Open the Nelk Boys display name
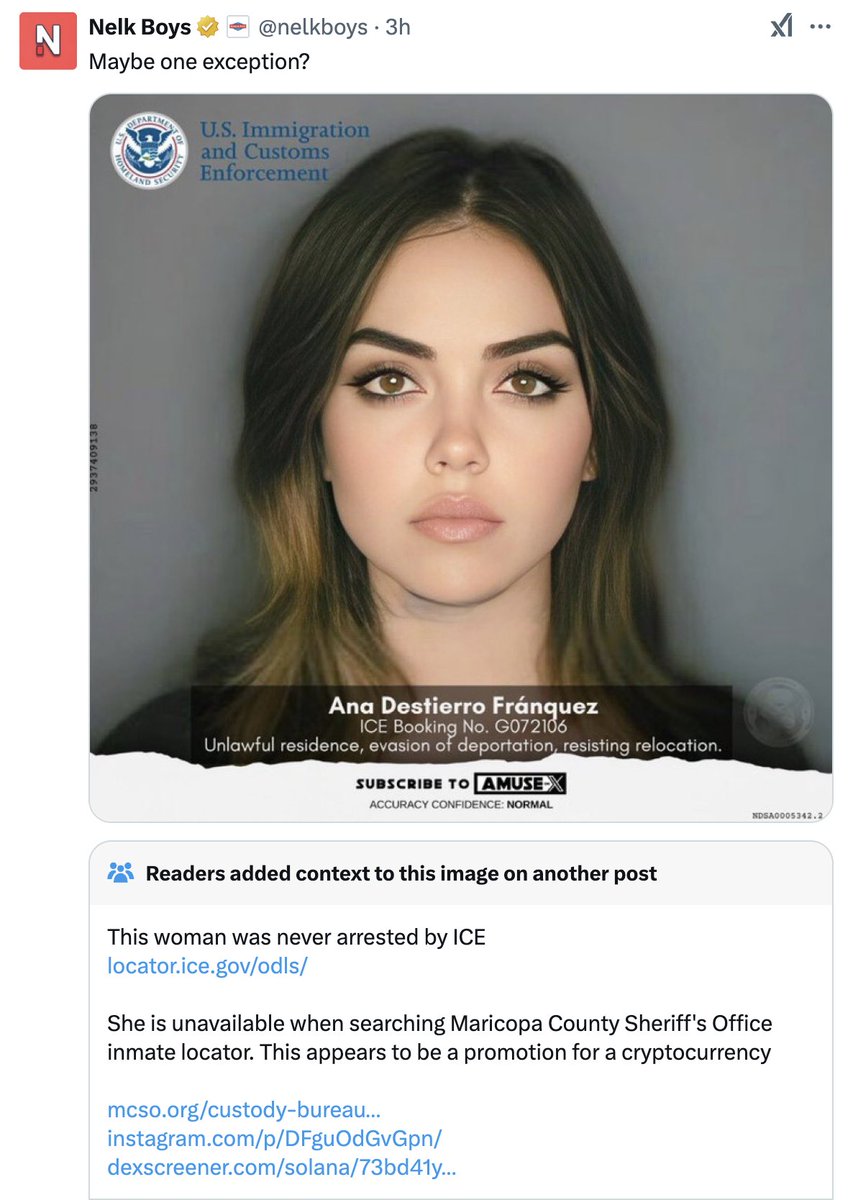853x1200 pixels. (141, 28)
